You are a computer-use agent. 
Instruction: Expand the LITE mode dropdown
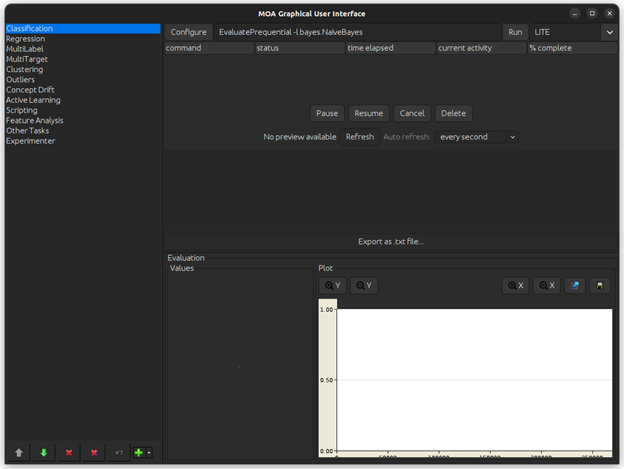point(609,32)
